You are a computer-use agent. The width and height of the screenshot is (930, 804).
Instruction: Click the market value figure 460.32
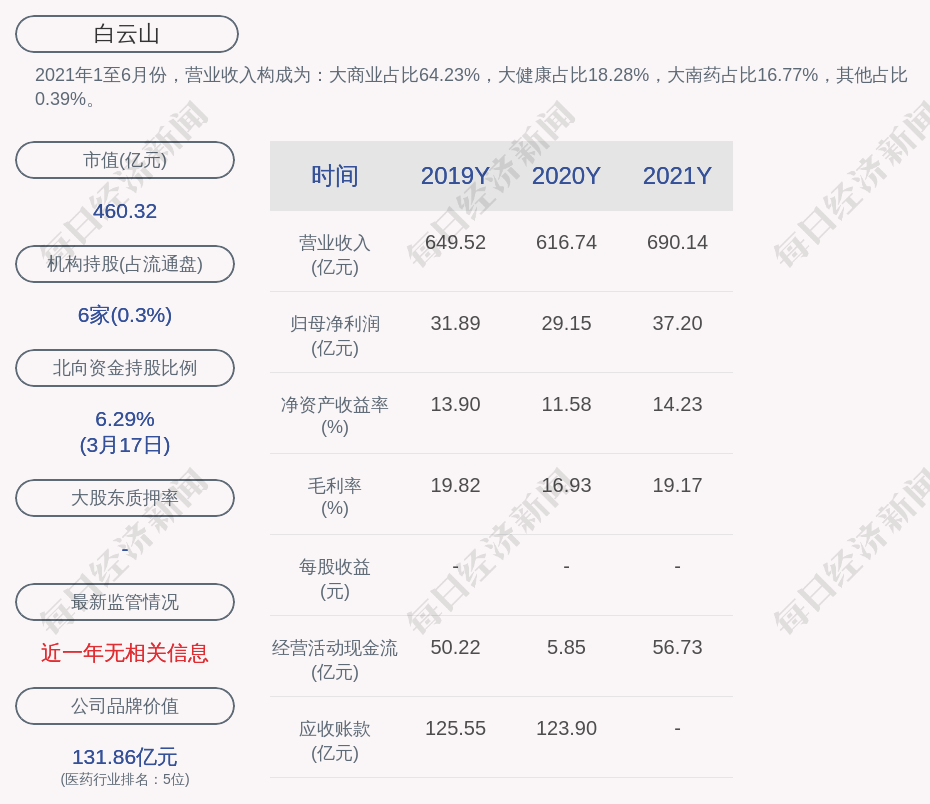(x=125, y=211)
